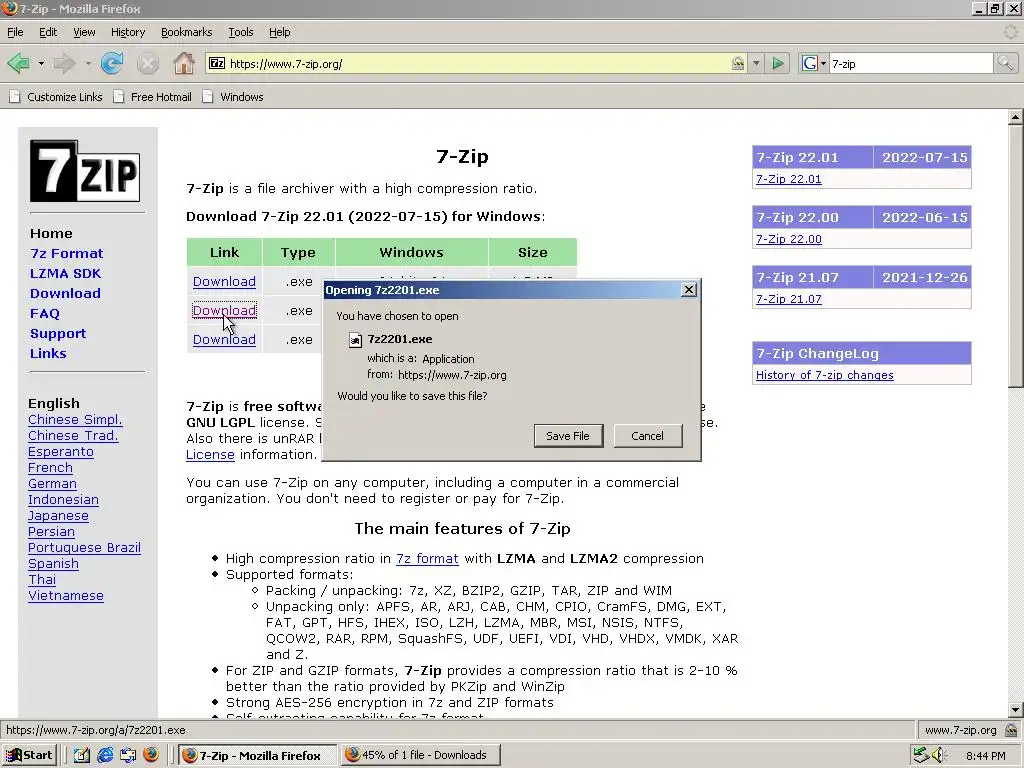Open the Tools menu
This screenshot has width=1024, height=768.
(240, 32)
